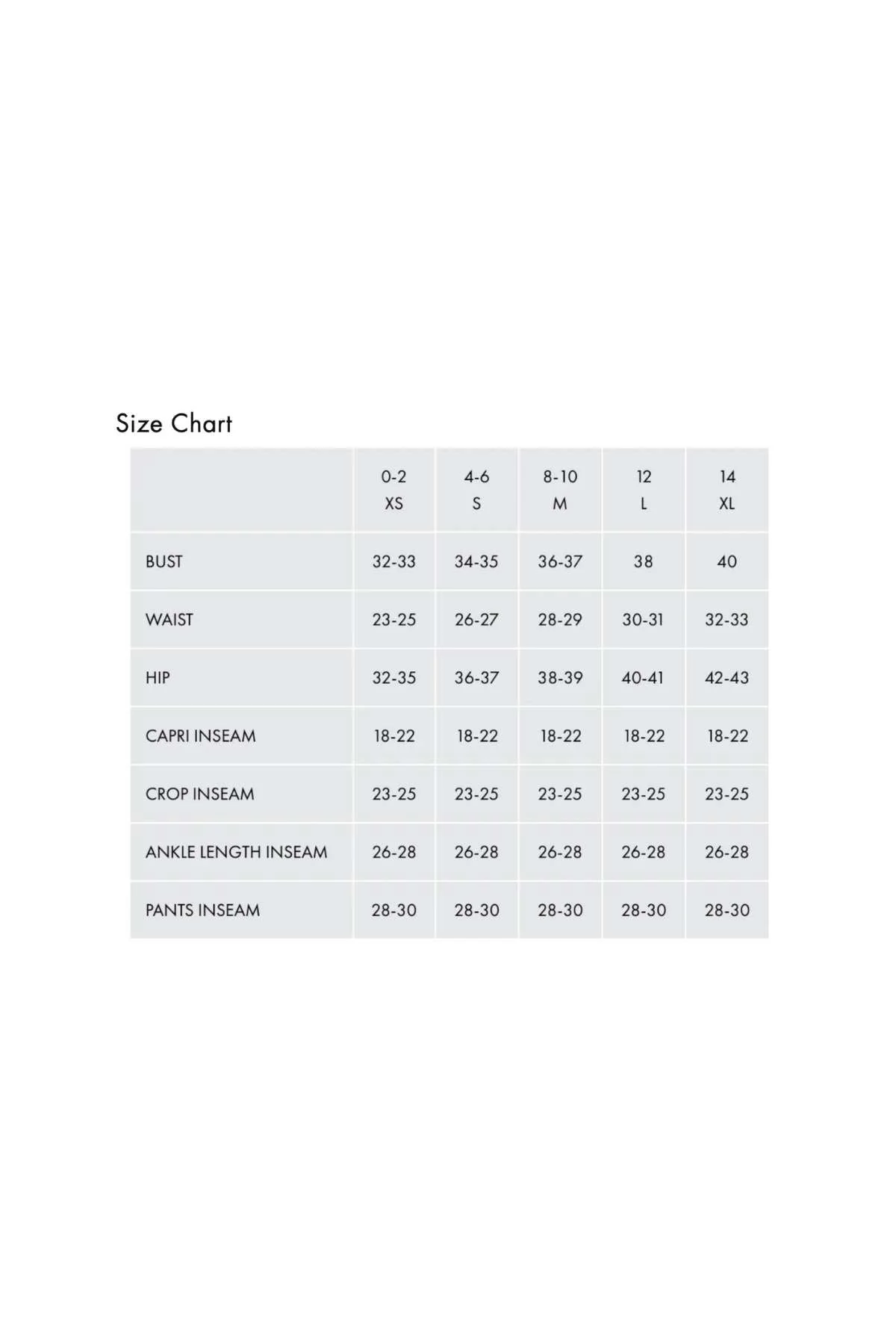Click the bust value 40 for XL
This screenshot has width=896, height=1344.
pyautogui.click(x=727, y=561)
